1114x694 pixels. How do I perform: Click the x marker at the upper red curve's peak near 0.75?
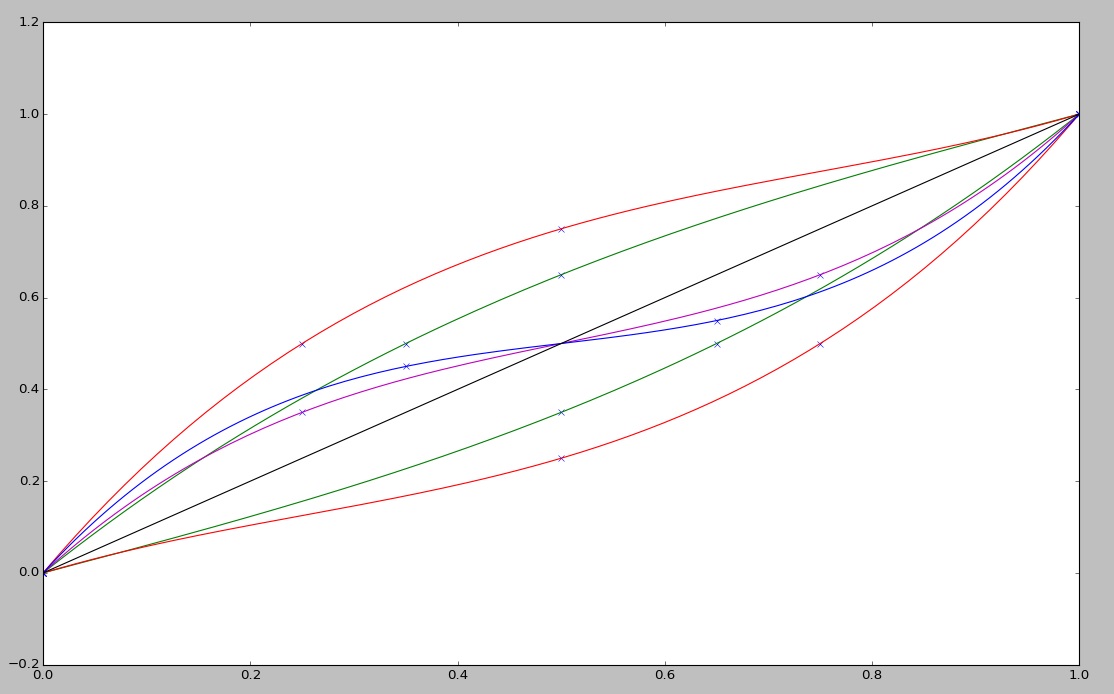(x=561, y=229)
